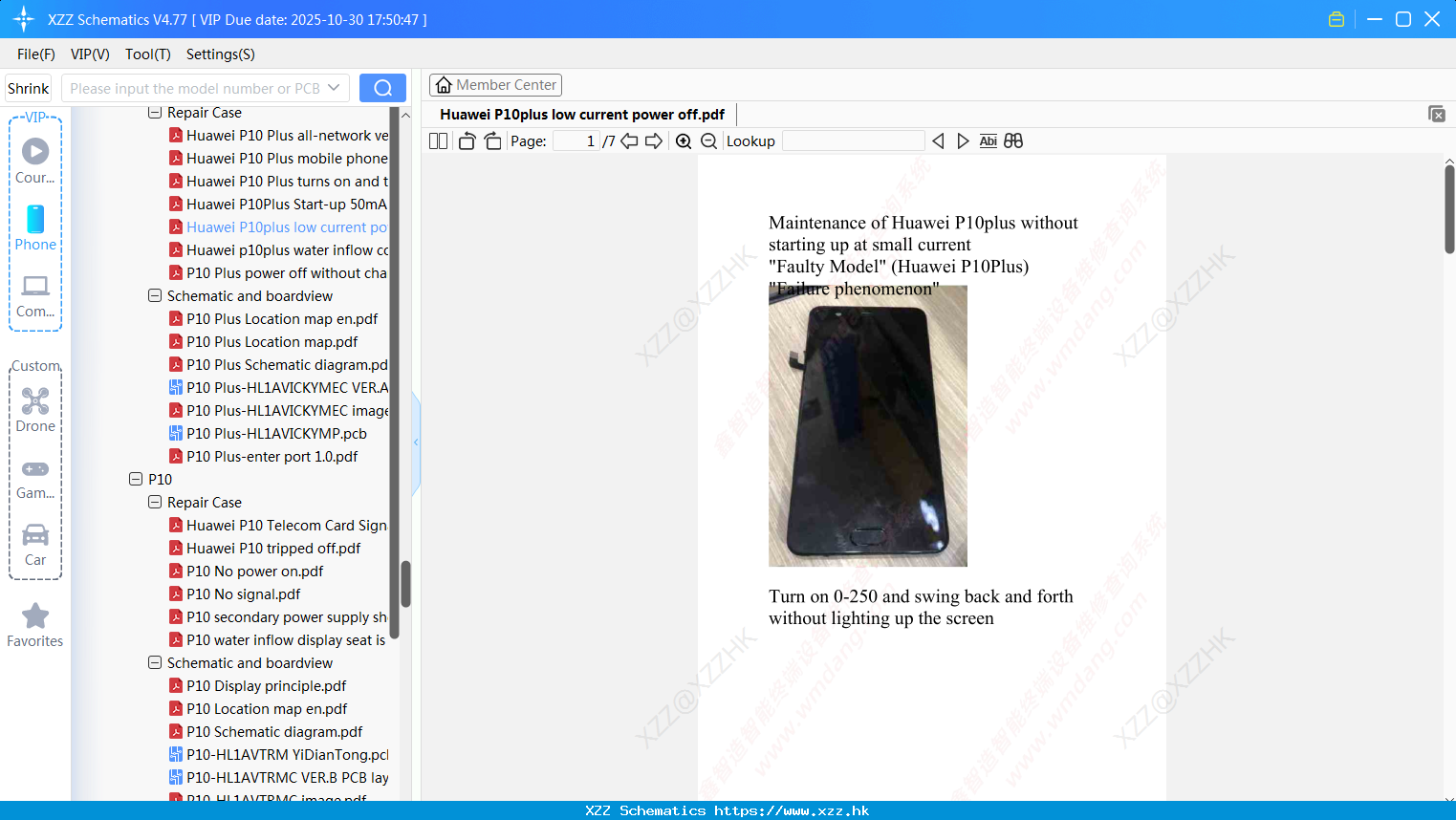Select the Drone category
The height and width of the screenshot is (820, 1456).
coord(35,410)
